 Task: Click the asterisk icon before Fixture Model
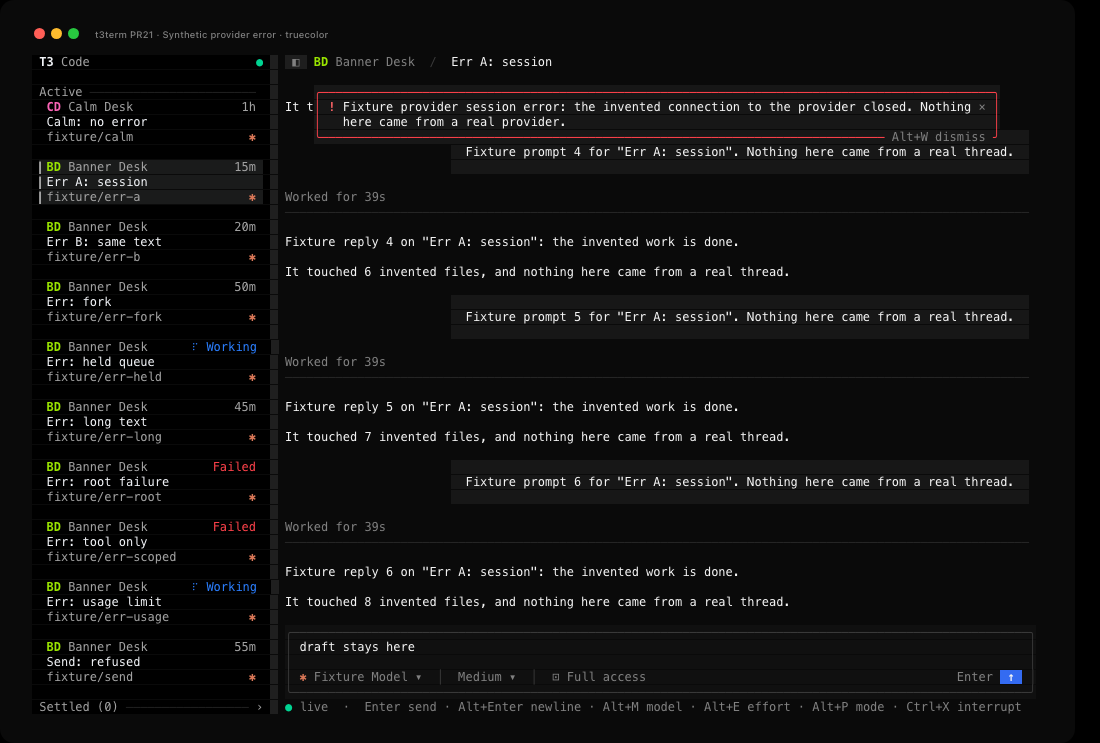(303, 678)
